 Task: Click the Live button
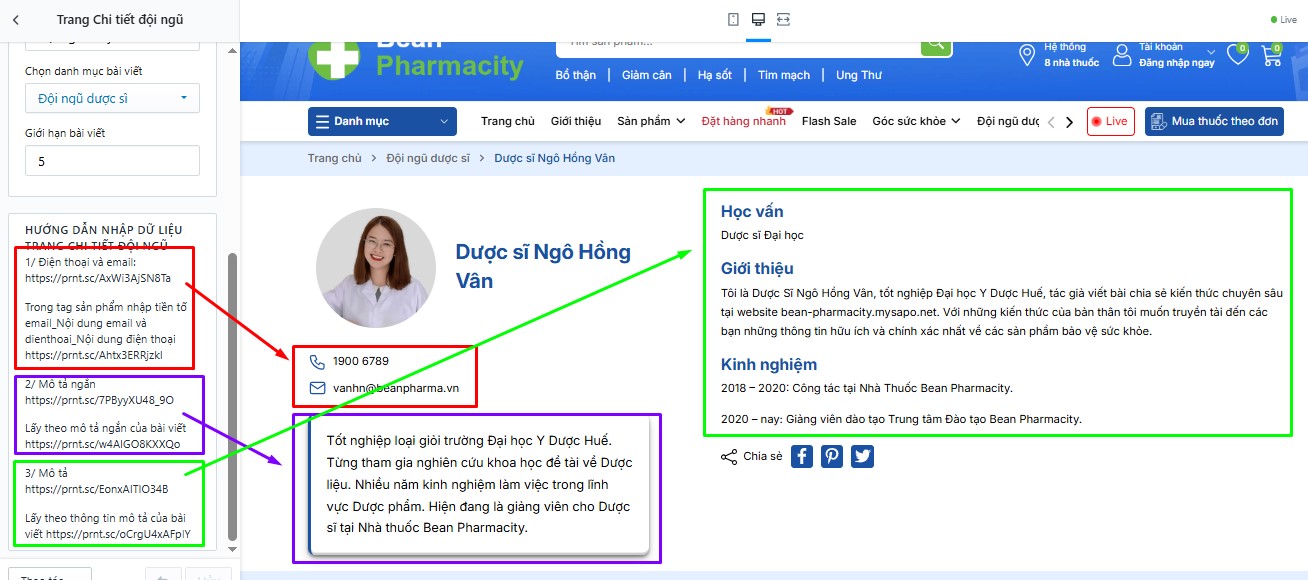[1111, 121]
